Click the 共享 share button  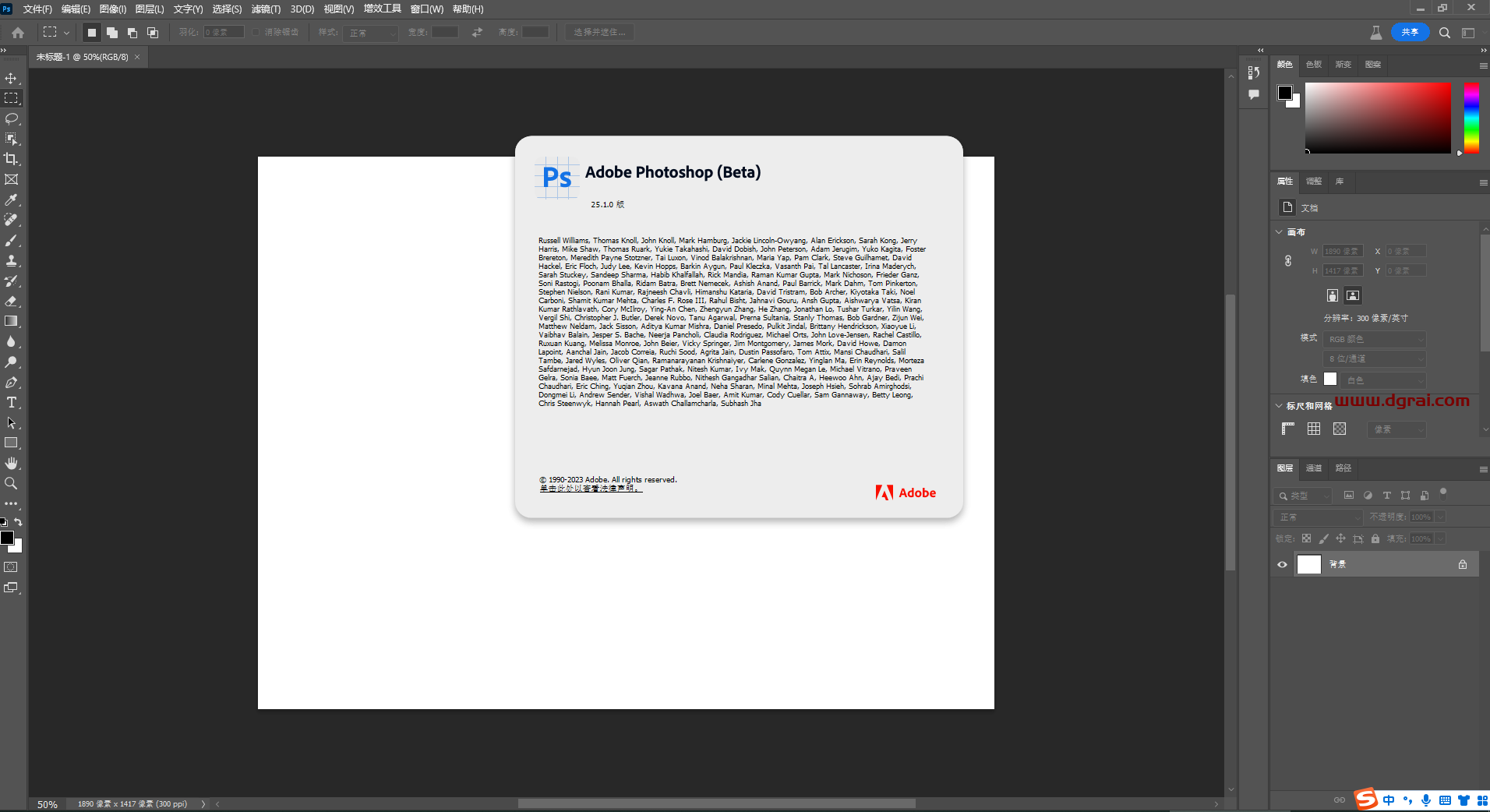click(x=1410, y=32)
